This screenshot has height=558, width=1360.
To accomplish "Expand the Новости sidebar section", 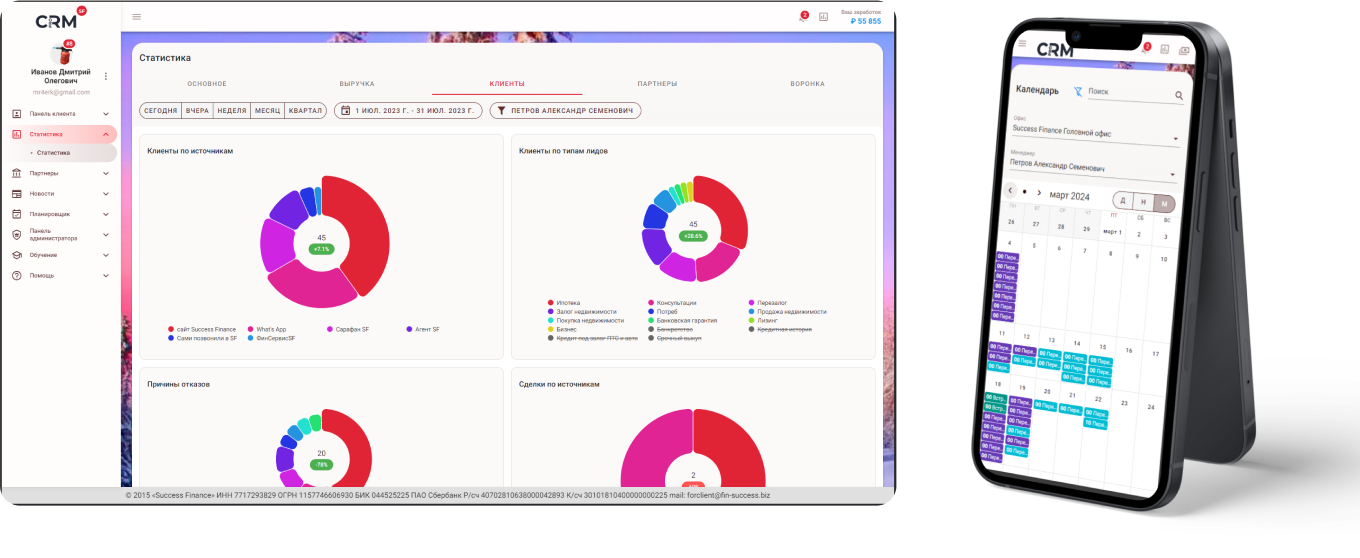I will 106,193.
